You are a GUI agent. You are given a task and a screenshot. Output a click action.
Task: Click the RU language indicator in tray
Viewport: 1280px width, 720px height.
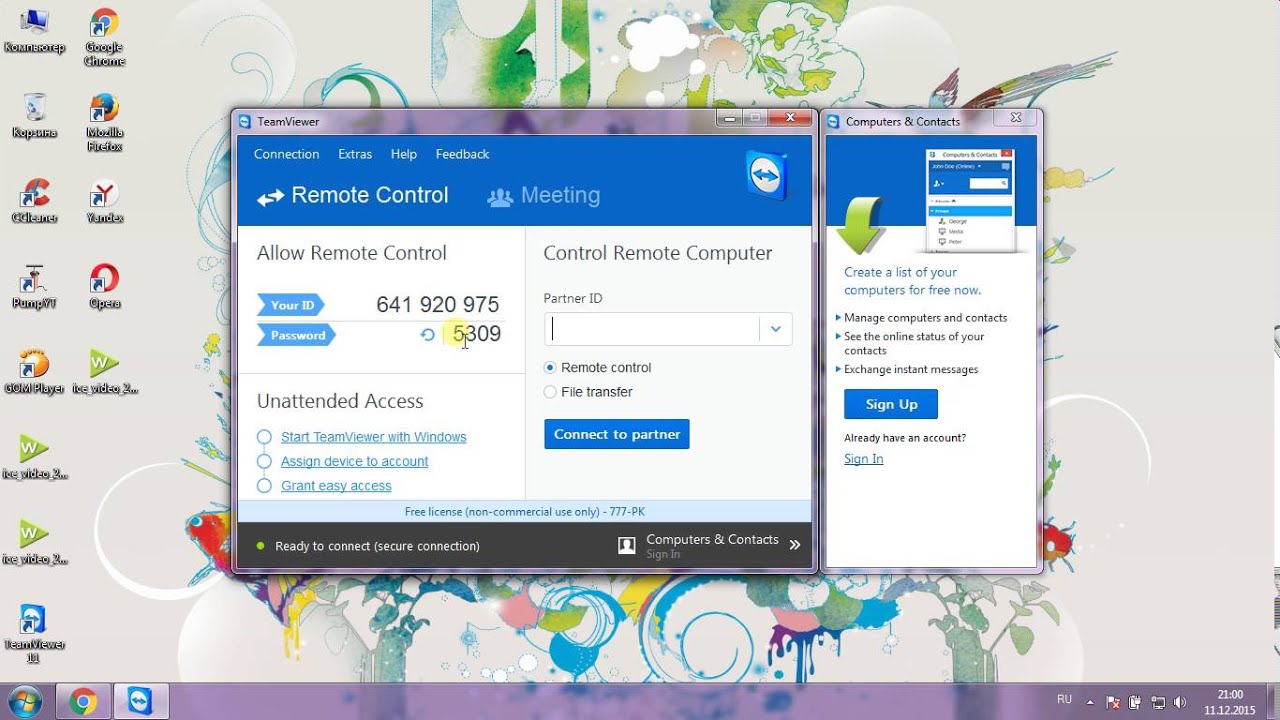point(1064,699)
